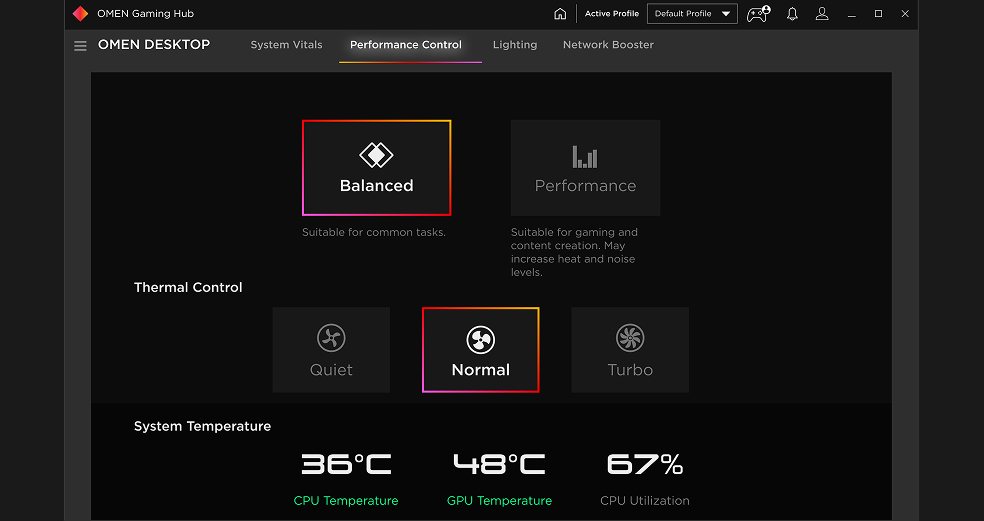
Task: Click the 67% CPU utilization value
Action: [x=644, y=465]
